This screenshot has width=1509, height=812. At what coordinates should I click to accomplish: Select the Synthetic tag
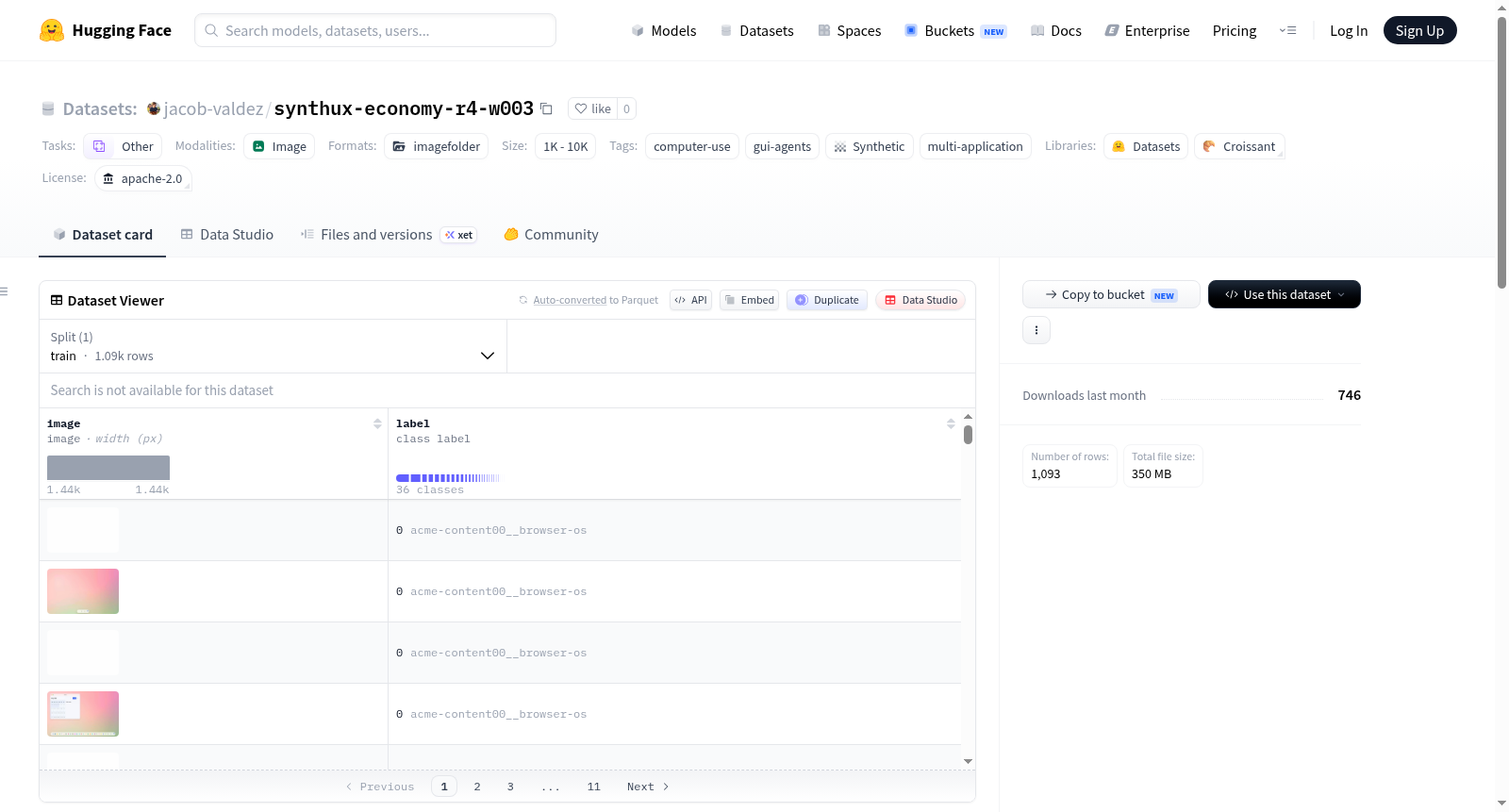(x=870, y=146)
